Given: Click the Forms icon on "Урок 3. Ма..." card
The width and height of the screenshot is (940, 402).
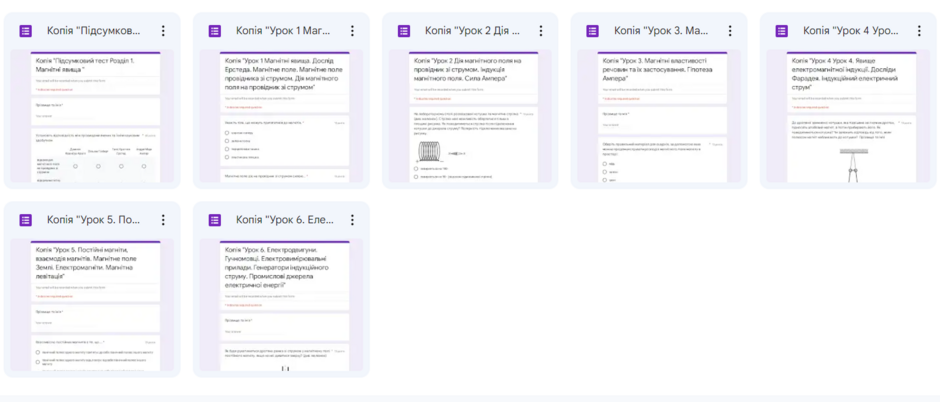Looking at the screenshot, I should [x=592, y=31].
